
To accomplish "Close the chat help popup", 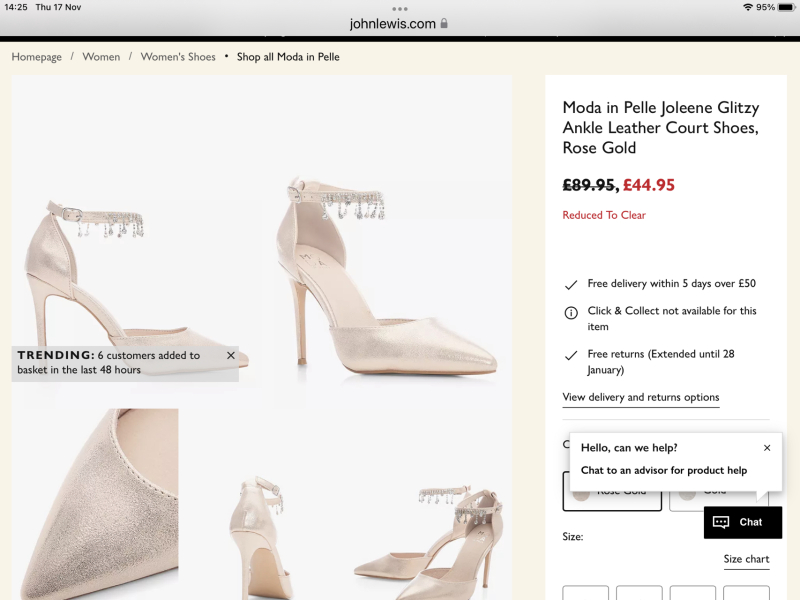I will [767, 448].
